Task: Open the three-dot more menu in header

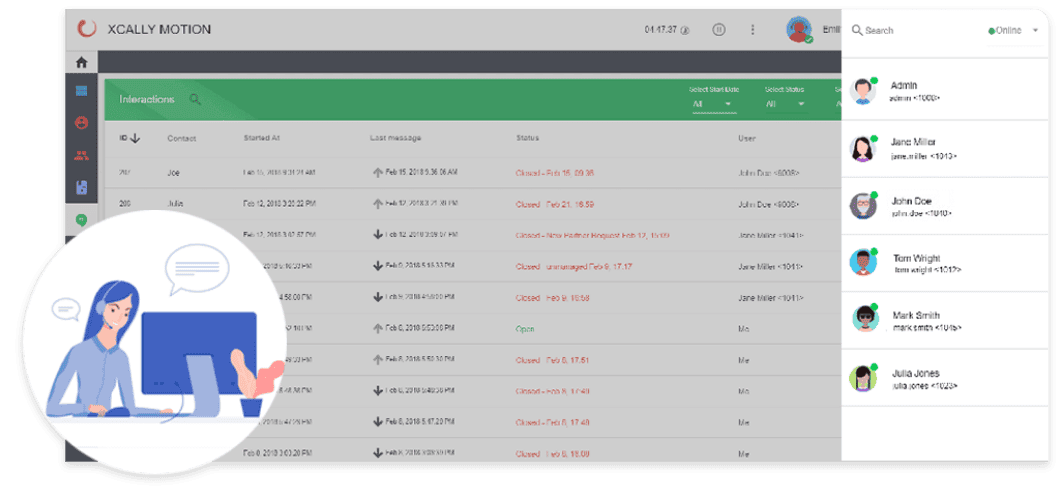Action: (752, 30)
